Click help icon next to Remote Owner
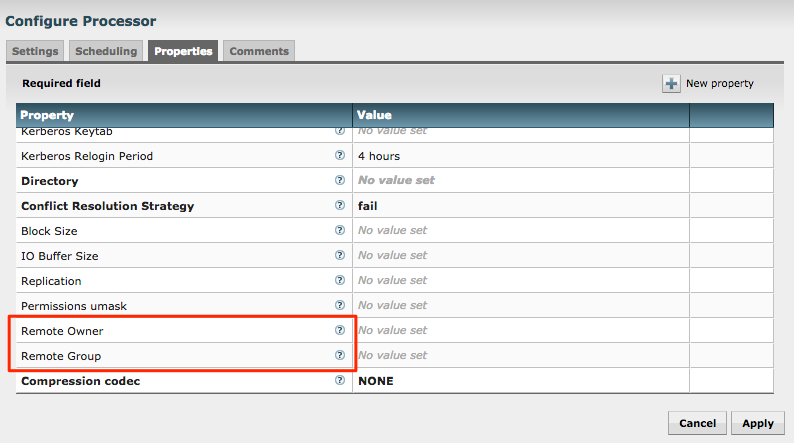The height and width of the screenshot is (443, 794). coord(340,330)
